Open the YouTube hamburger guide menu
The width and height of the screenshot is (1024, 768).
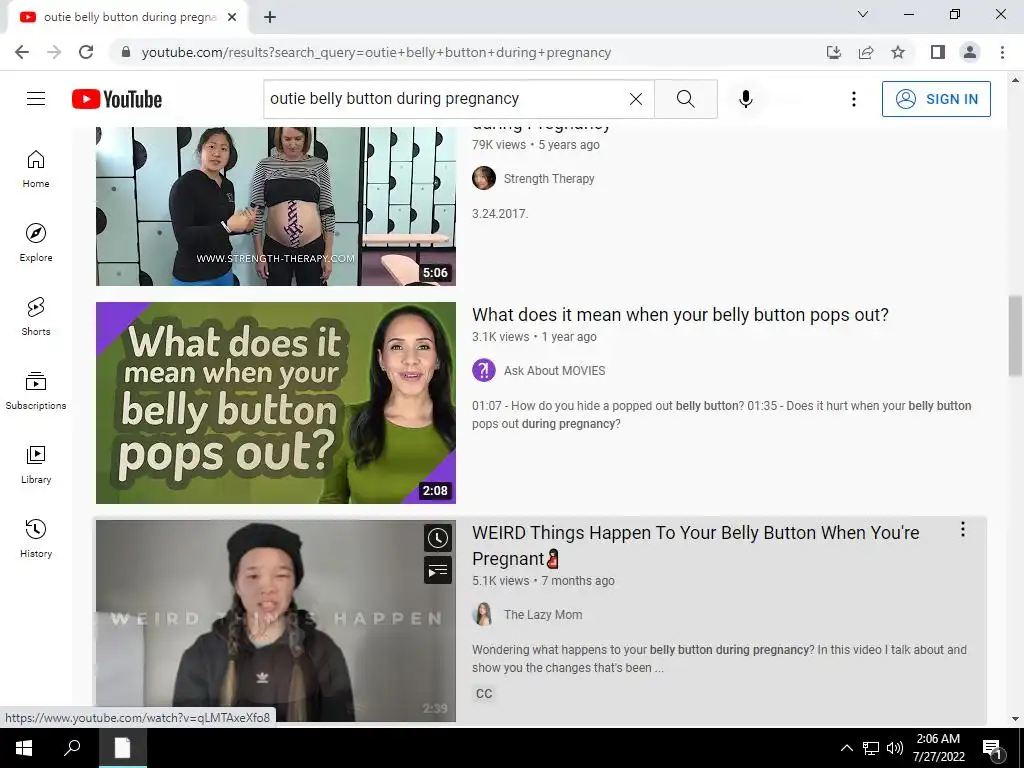click(x=36, y=99)
